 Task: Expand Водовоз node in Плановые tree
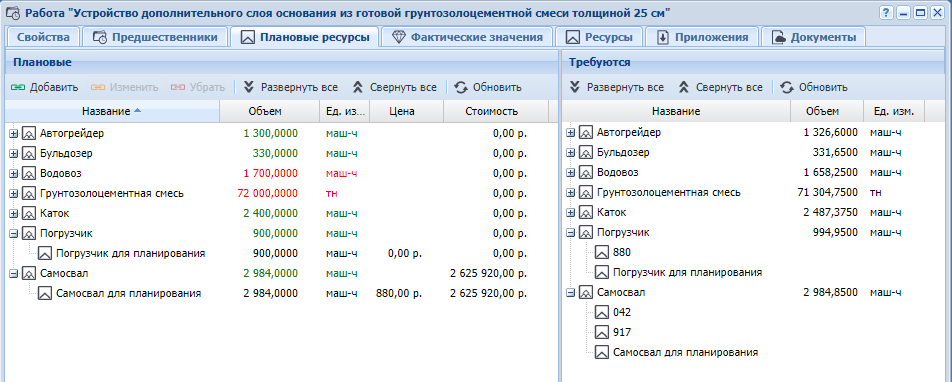click(x=14, y=173)
